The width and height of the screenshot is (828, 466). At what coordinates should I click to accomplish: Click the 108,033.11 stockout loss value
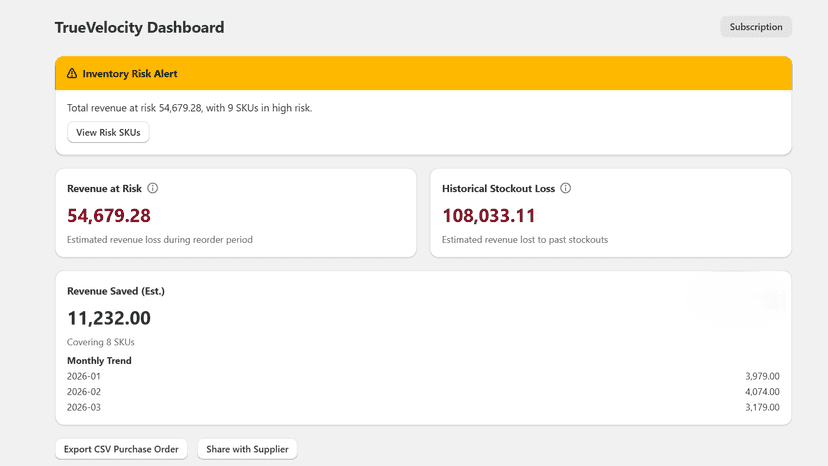[489, 216]
